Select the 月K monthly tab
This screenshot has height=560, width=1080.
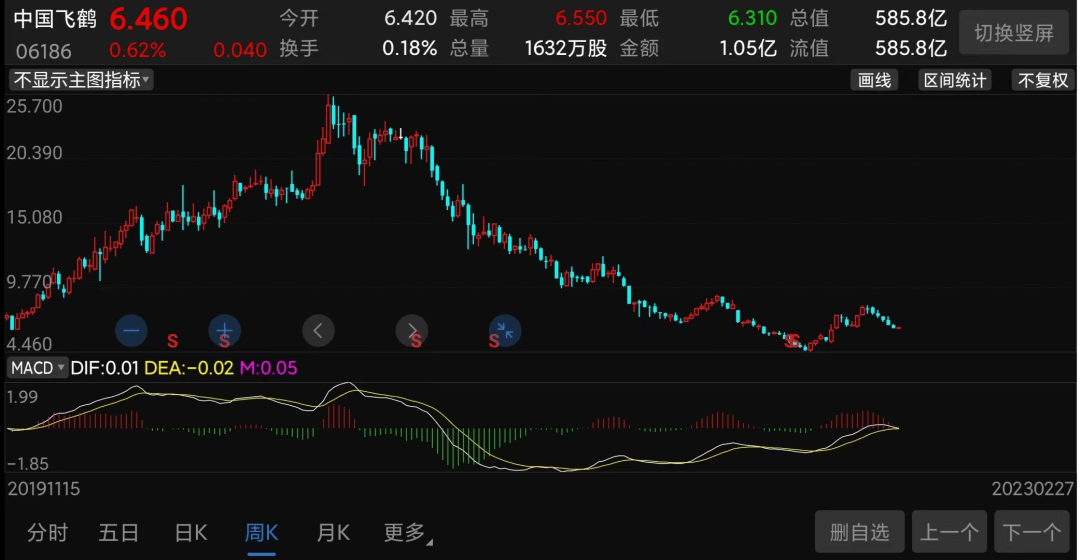tap(333, 532)
